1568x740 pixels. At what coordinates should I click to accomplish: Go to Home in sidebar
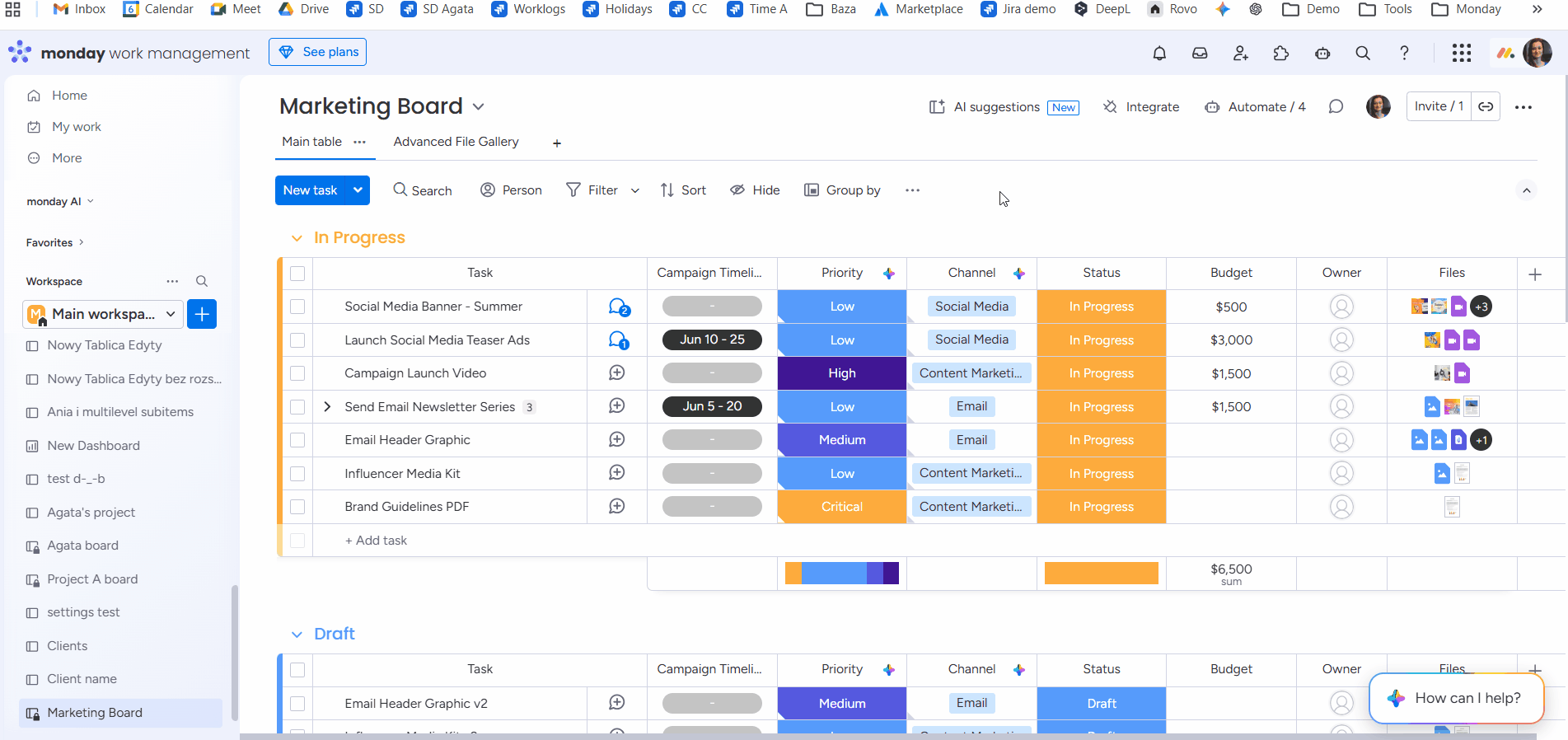(69, 96)
